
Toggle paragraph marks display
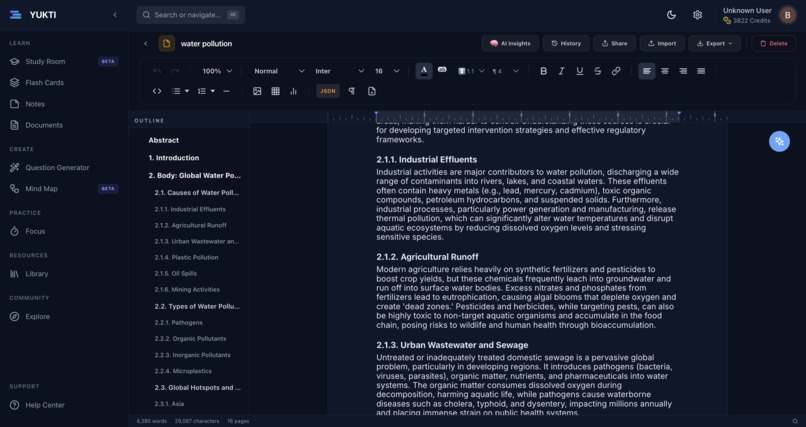[x=352, y=91]
